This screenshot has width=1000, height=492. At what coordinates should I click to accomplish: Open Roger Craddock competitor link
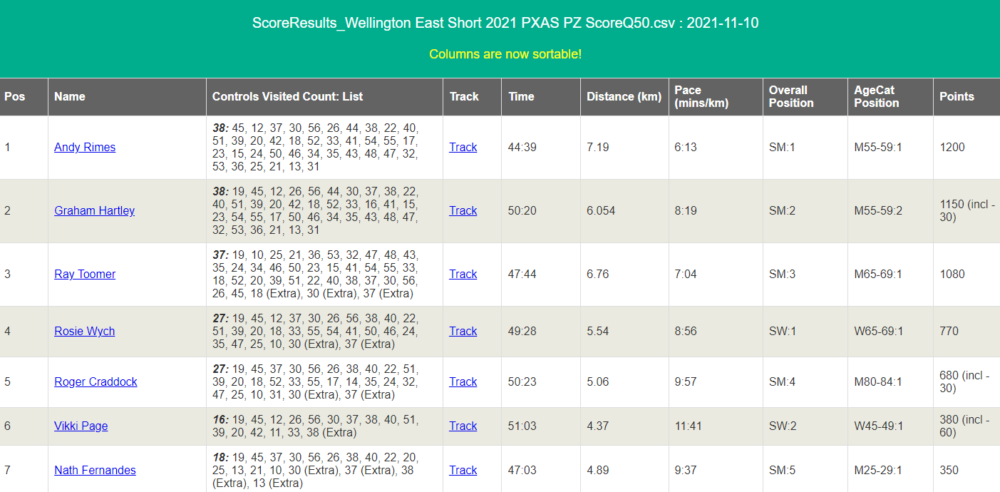96,382
